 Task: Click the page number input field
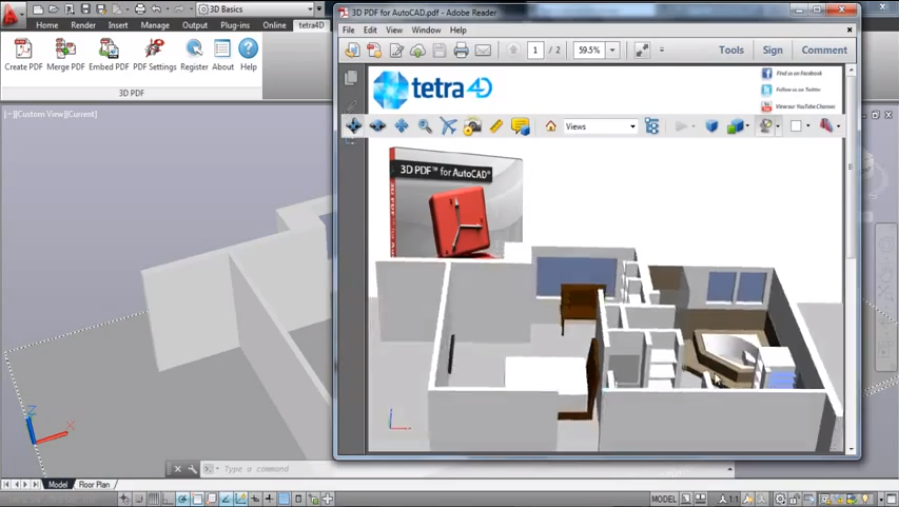click(x=535, y=50)
